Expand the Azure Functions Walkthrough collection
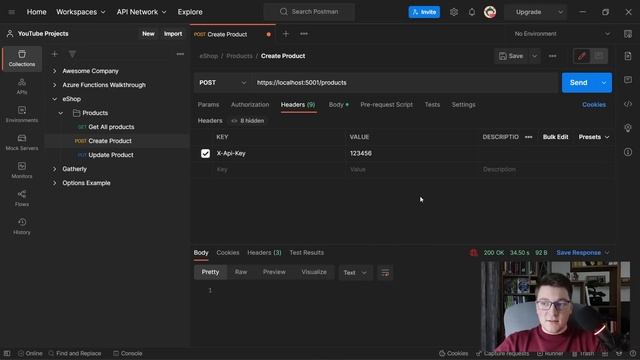Screen dimensions: 640x360 (55, 85)
